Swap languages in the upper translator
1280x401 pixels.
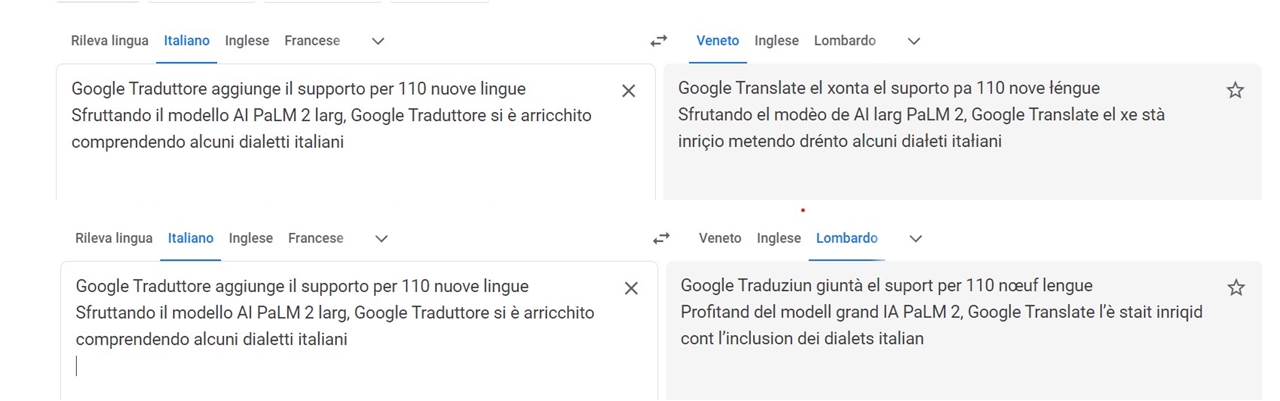pos(658,41)
